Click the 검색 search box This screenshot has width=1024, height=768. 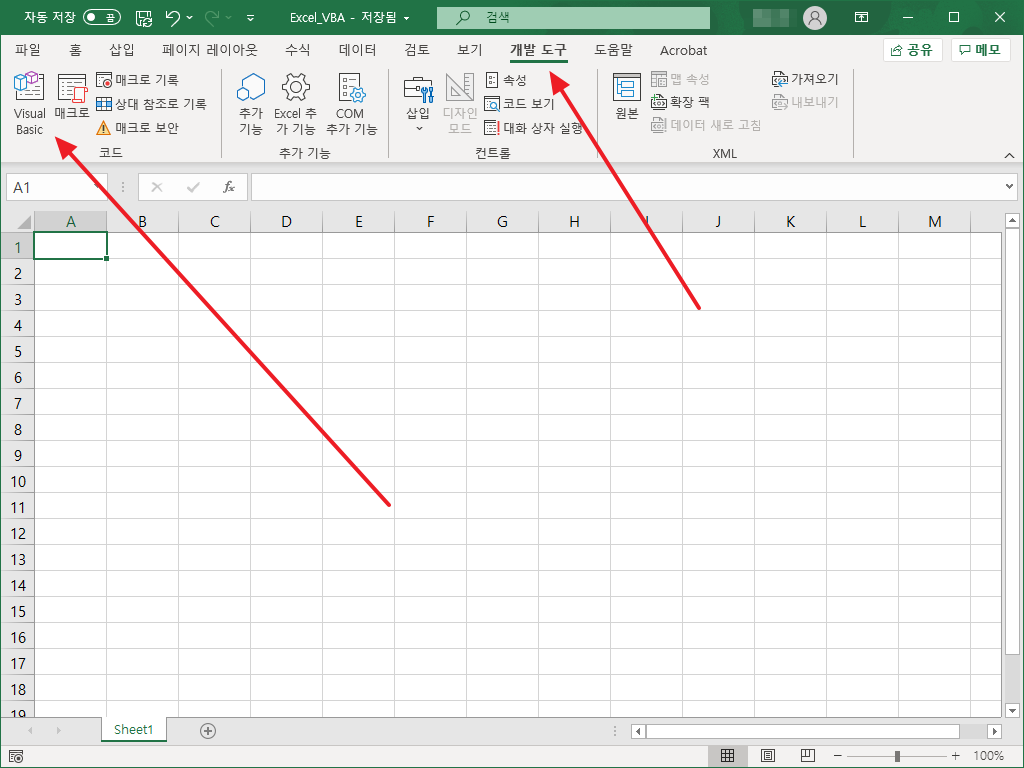click(x=573, y=18)
